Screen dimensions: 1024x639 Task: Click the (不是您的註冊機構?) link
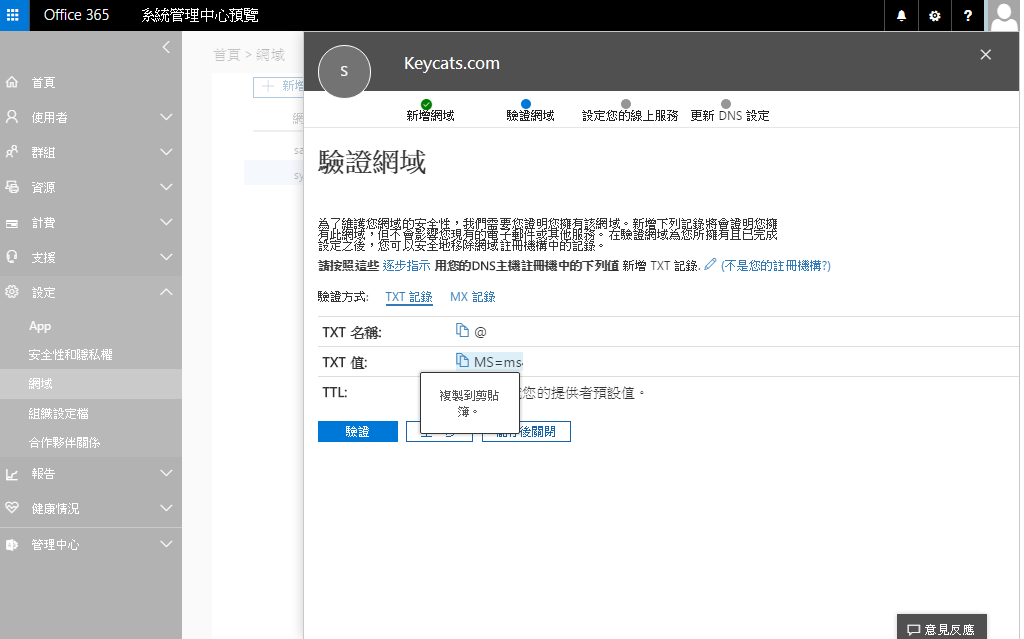776,266
